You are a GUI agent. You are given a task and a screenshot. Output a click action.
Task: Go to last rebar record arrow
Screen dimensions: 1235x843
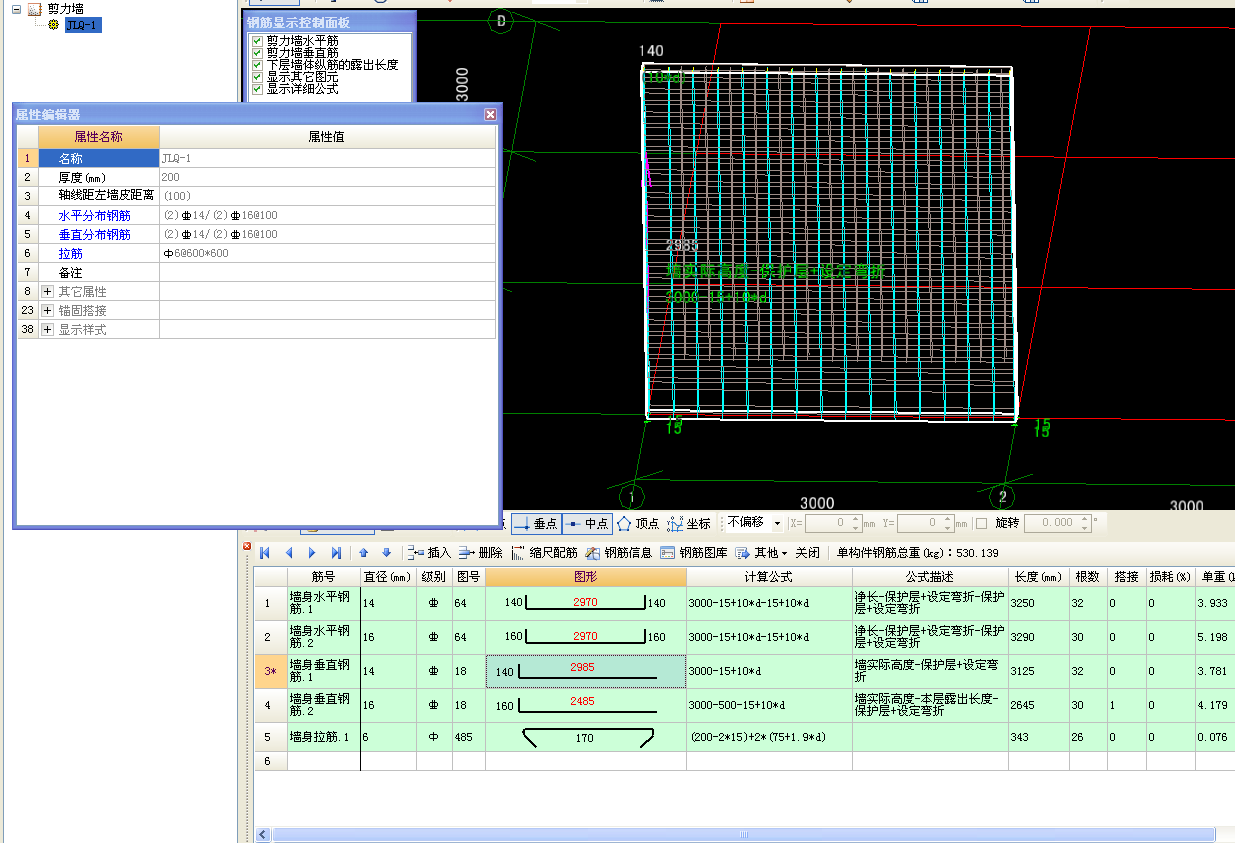336,552
